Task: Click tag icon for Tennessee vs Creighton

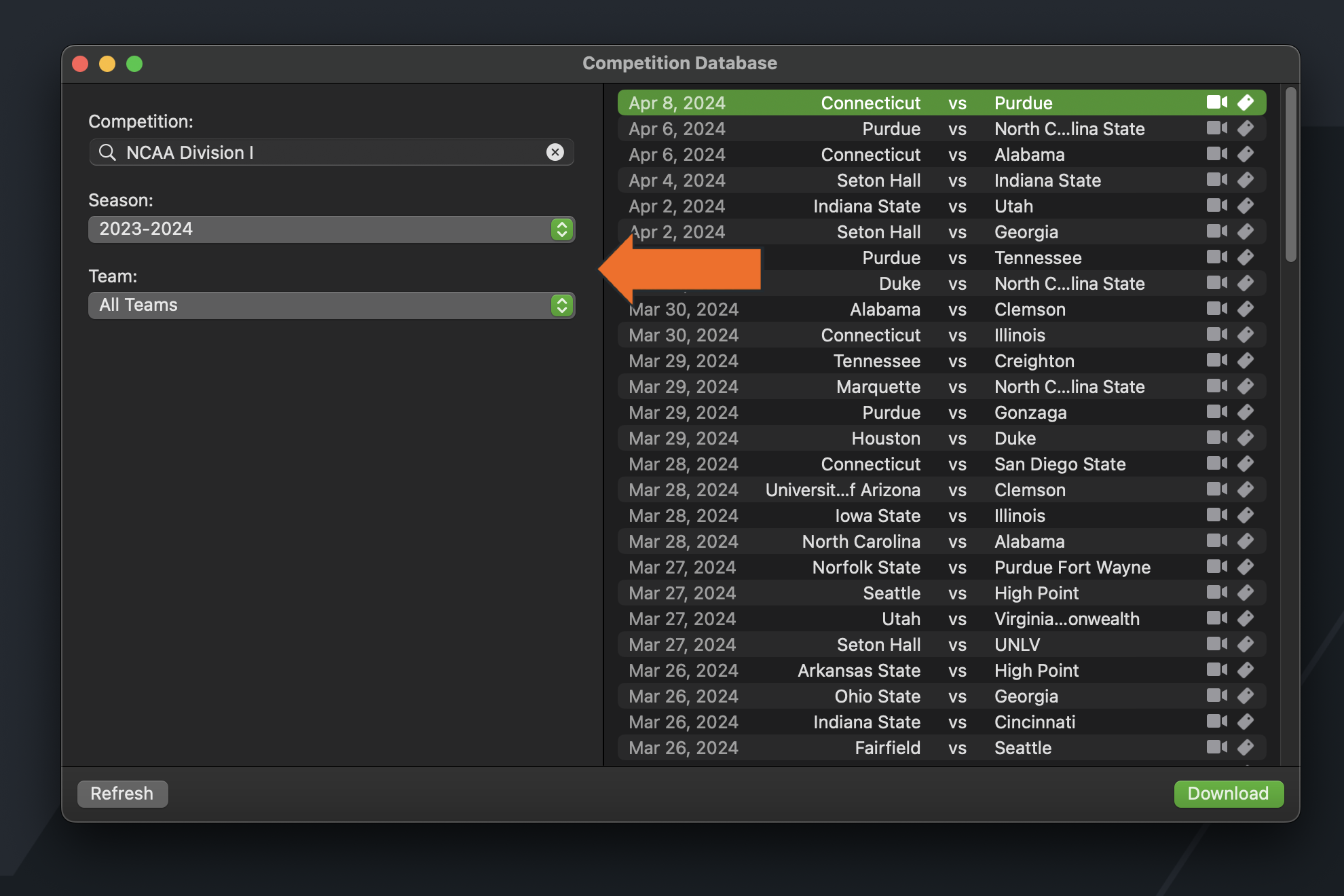Action: tap(1246, 360)
